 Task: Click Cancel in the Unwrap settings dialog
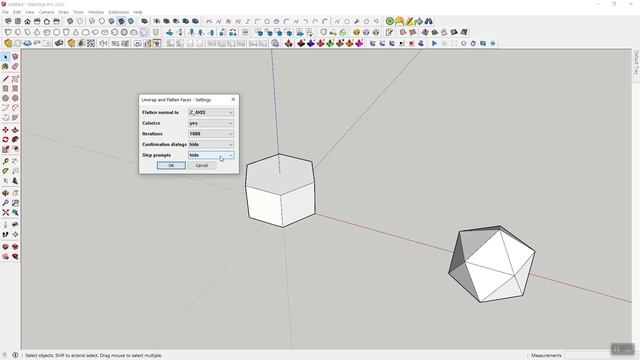pos(202,165)
